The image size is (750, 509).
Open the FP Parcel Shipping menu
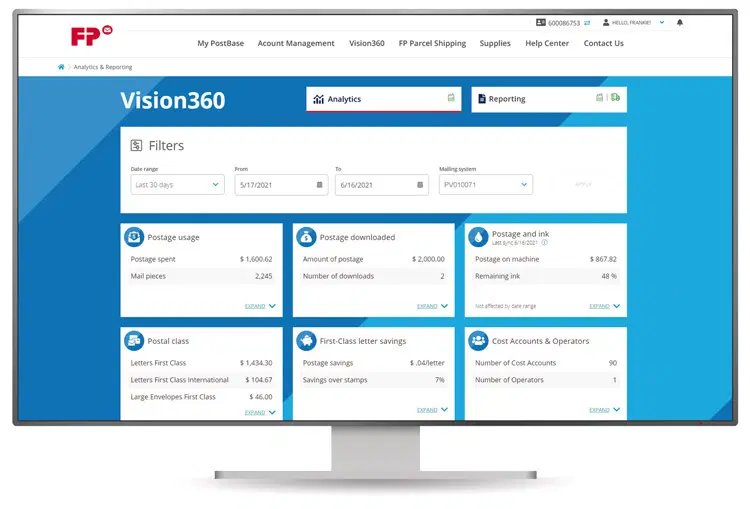pos(432,43)
